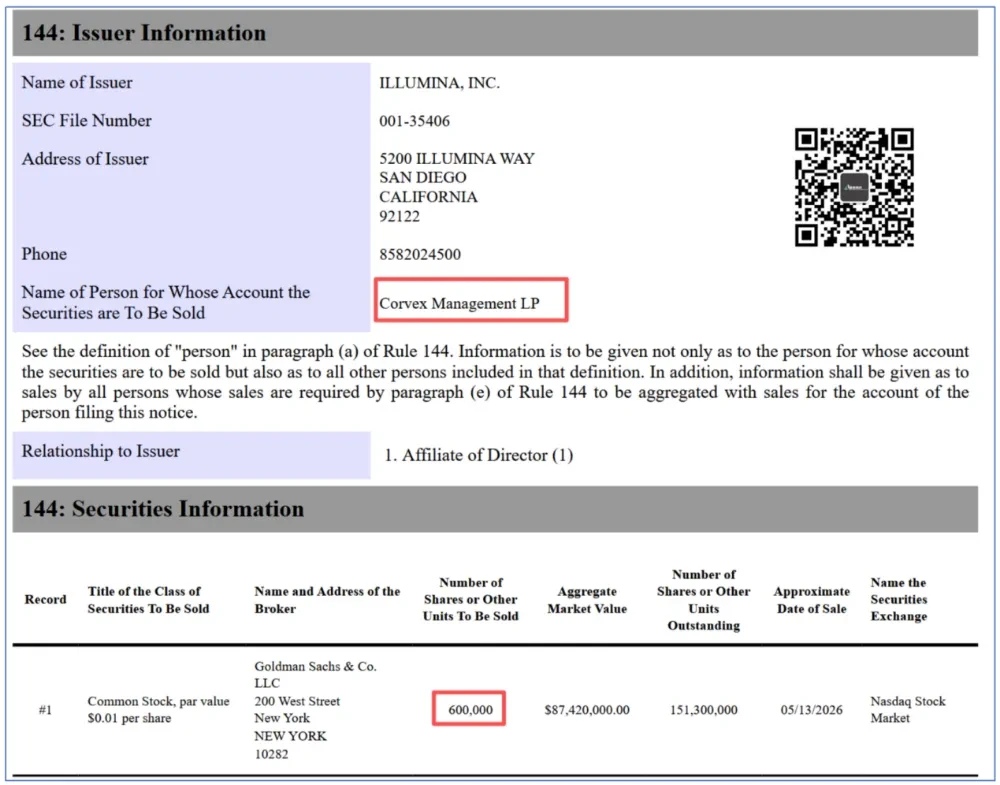
Task: Click the phone number 8582024500
Action: coord(420,254)
